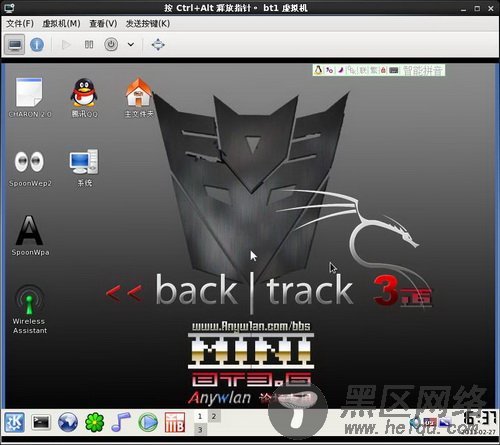Switch to virtual desktop 1

click(200, 416)
